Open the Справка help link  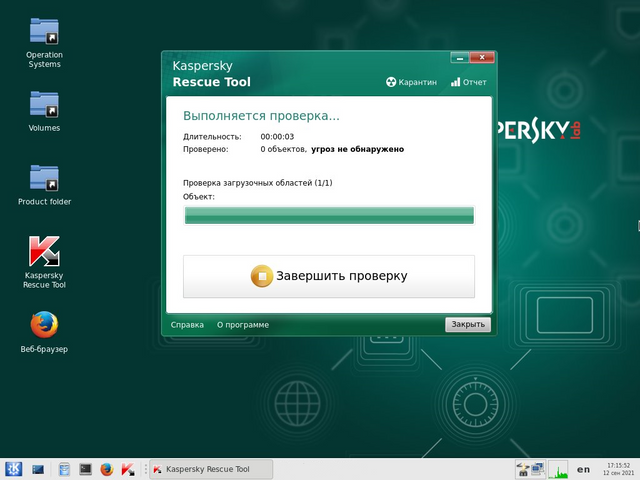click(x=187, y=325)
